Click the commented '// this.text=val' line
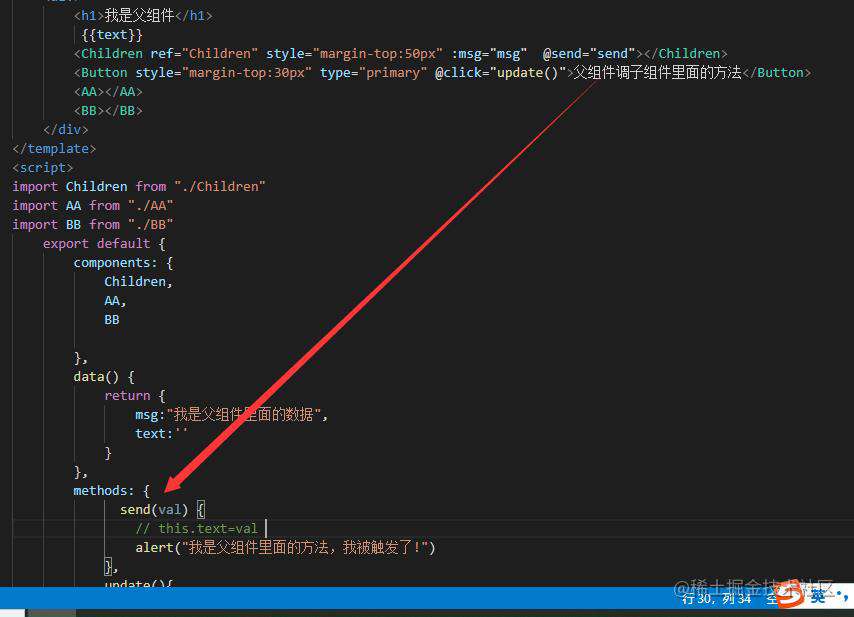This screenshot has height=617, width=854. pyautogui.click(x=197, y=529)
